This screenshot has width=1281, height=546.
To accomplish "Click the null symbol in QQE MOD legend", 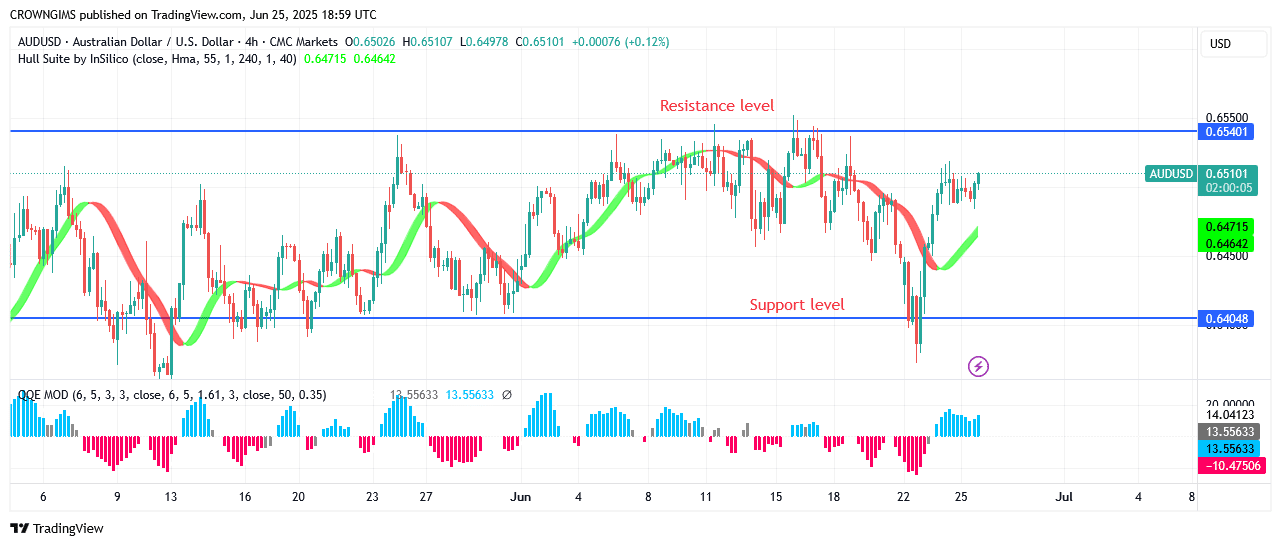I will (x=507, y=395).
